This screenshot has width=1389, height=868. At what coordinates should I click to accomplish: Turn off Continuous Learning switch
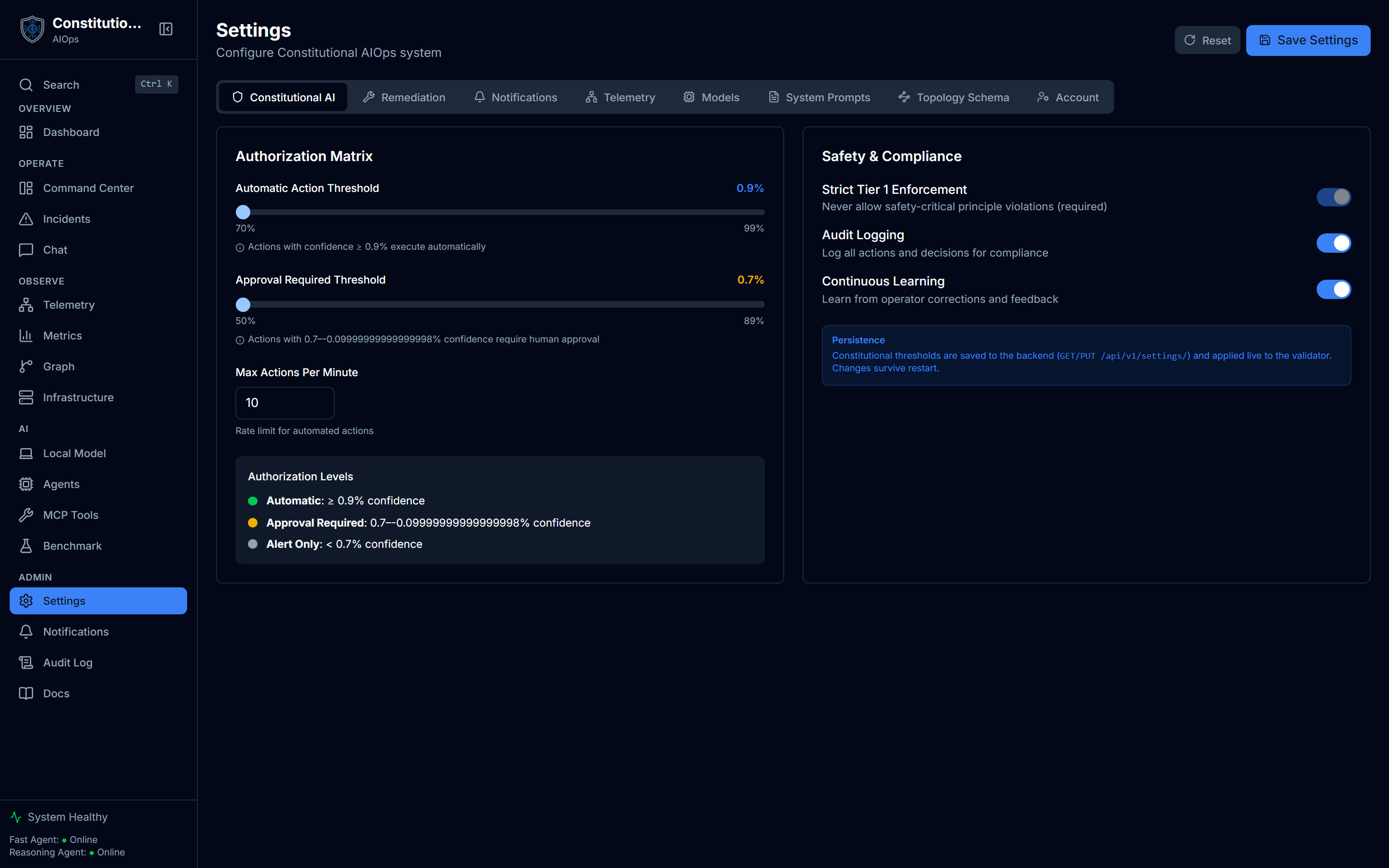pos(1334,289)
